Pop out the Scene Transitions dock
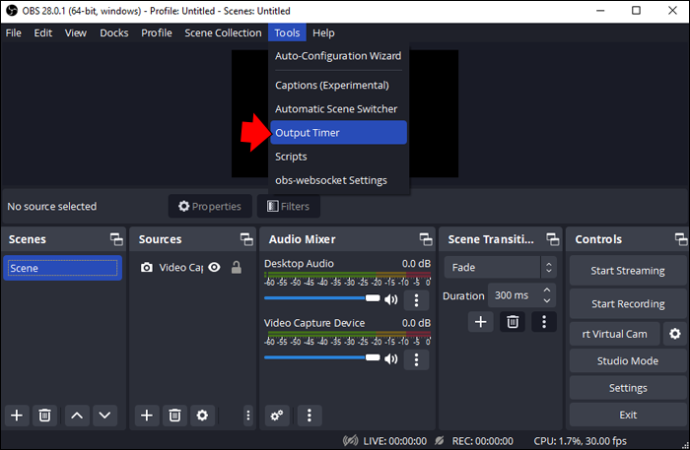690x450 pixels. [x=552, y=239]
